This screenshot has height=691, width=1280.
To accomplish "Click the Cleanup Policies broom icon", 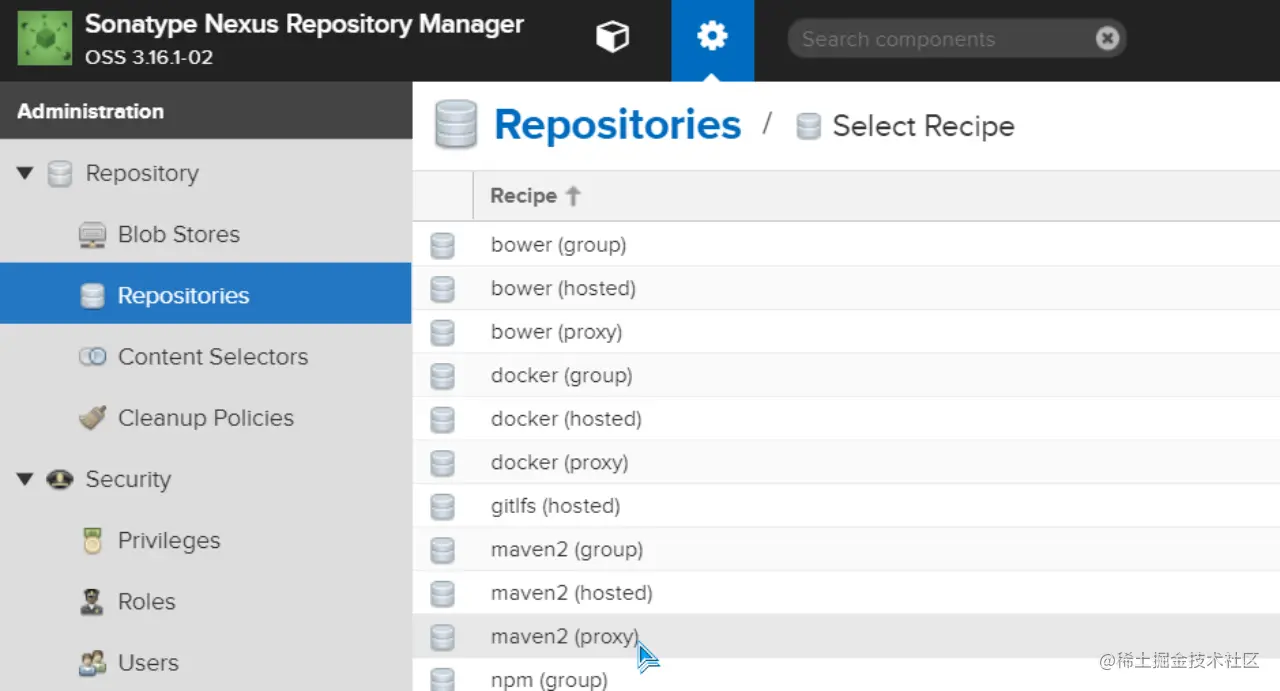I will tap(92, 418).
